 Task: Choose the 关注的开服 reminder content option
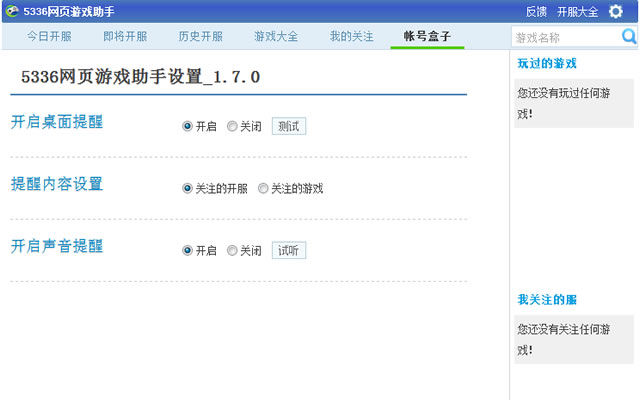(187, 188)
